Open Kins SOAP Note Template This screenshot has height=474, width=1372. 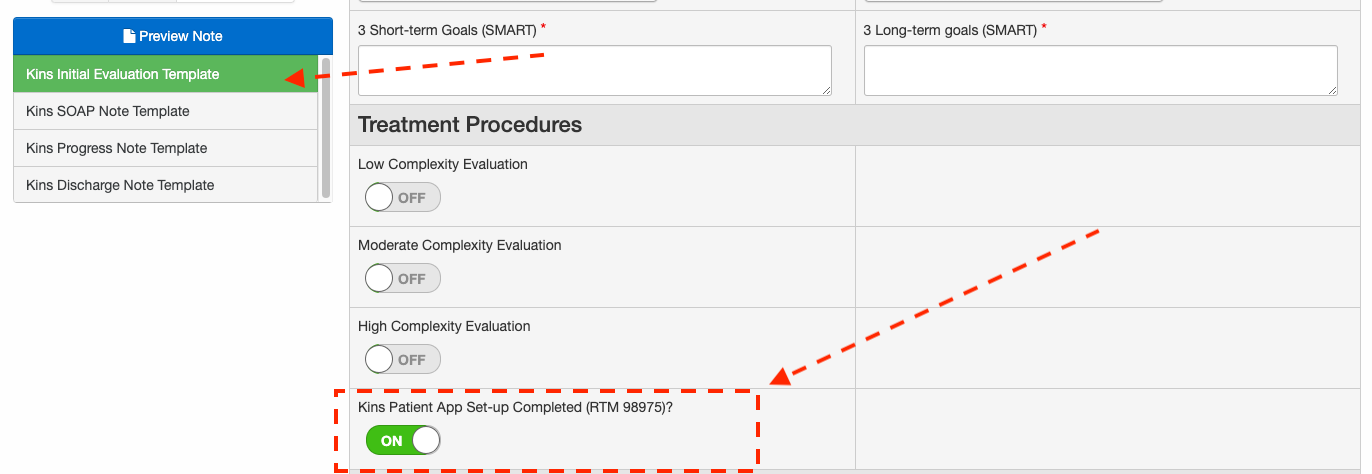pyautogui.click(x=108, y=111)
